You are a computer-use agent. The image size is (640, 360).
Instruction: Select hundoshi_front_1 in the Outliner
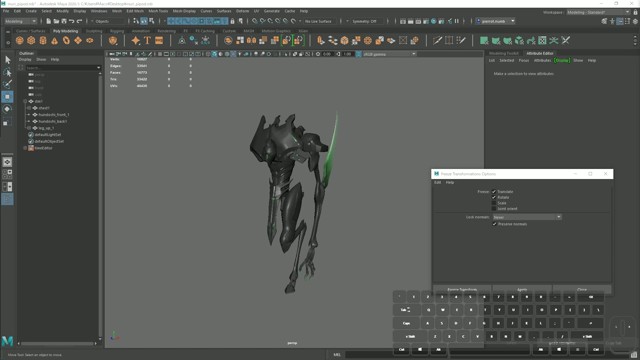53,115
